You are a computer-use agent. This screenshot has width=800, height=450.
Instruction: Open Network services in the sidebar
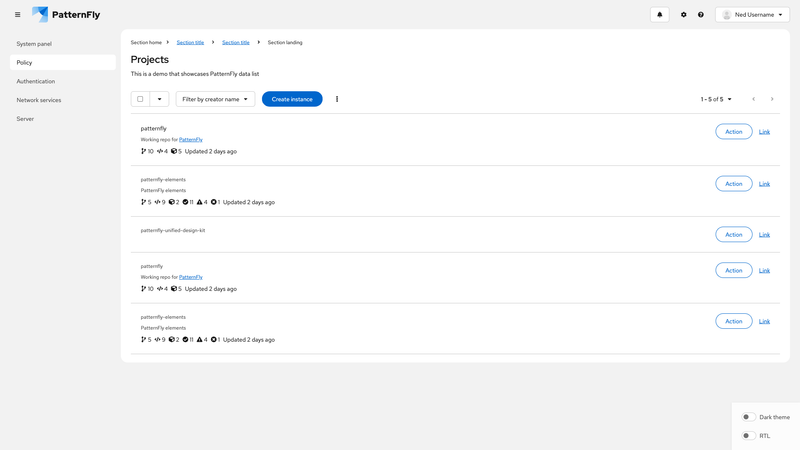[39, 100]
